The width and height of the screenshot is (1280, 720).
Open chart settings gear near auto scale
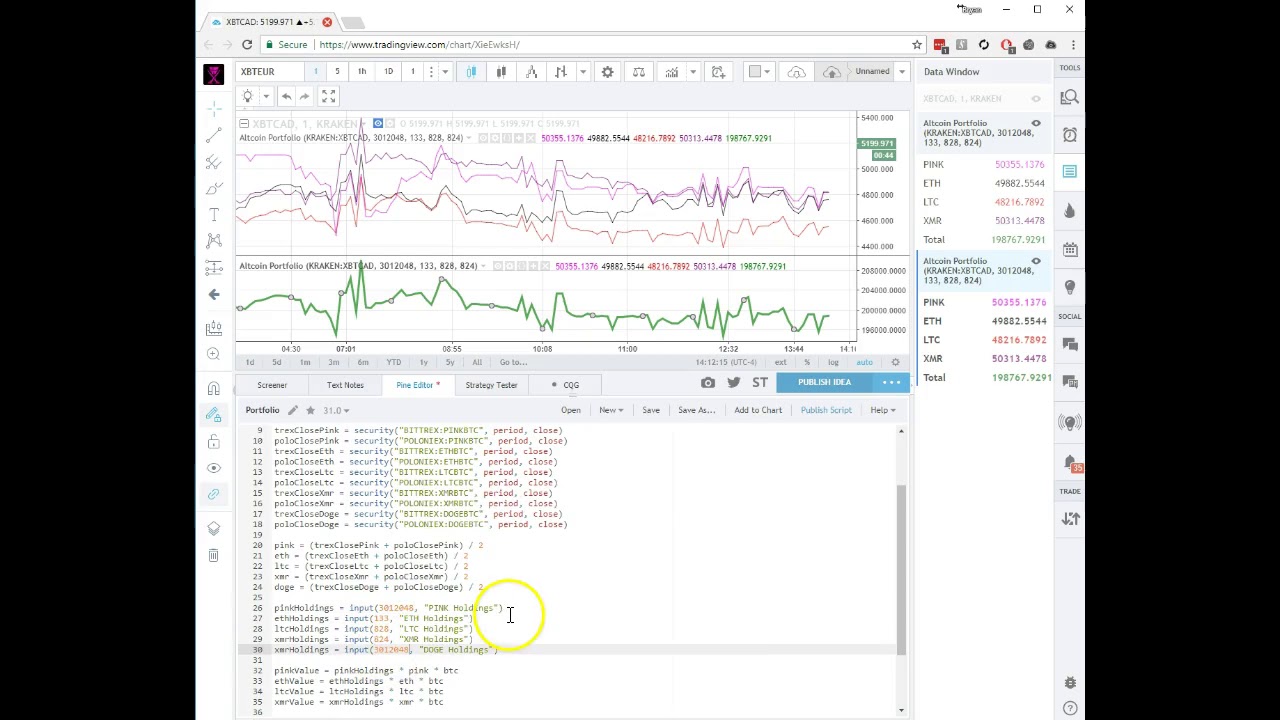tap(895, 362)
